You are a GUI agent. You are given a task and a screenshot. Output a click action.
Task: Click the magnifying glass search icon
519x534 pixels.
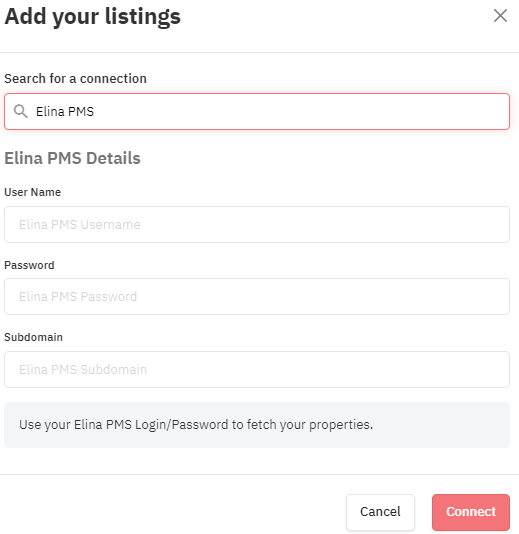pyautogui.click(x=20, y=111)
